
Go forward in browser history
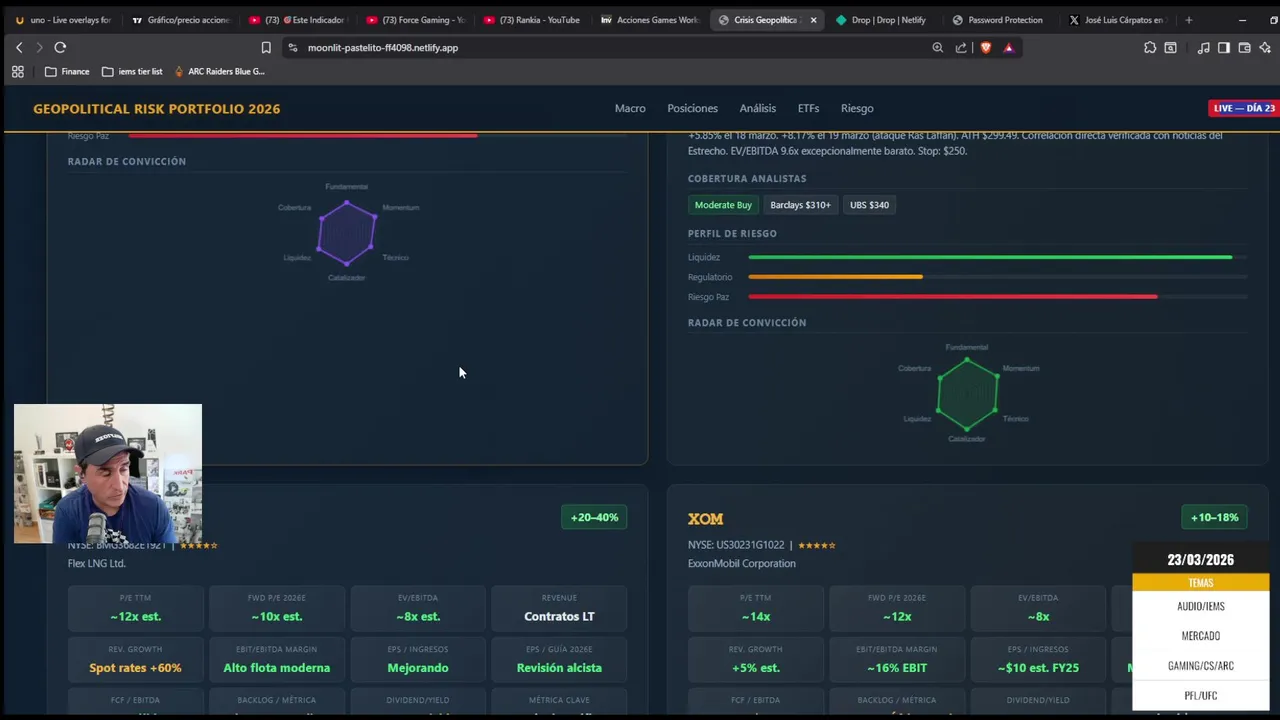[x=39, y=47]
